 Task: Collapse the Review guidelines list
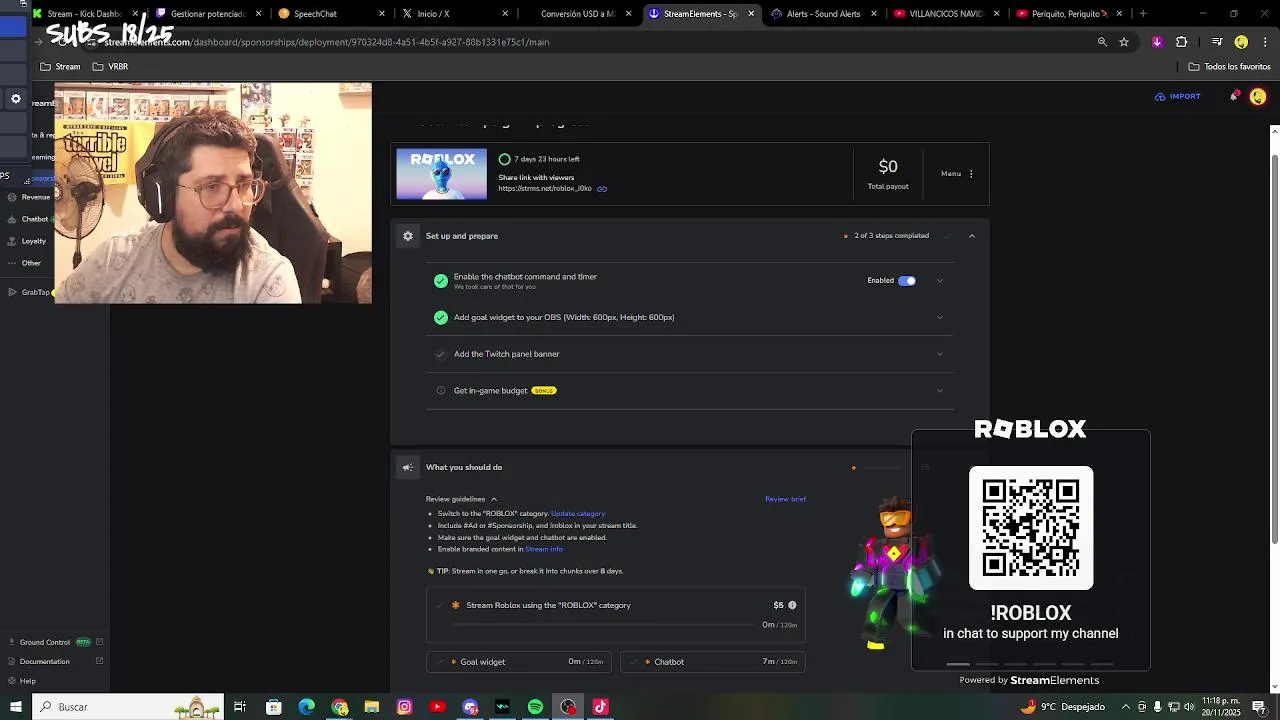point(494,499)
